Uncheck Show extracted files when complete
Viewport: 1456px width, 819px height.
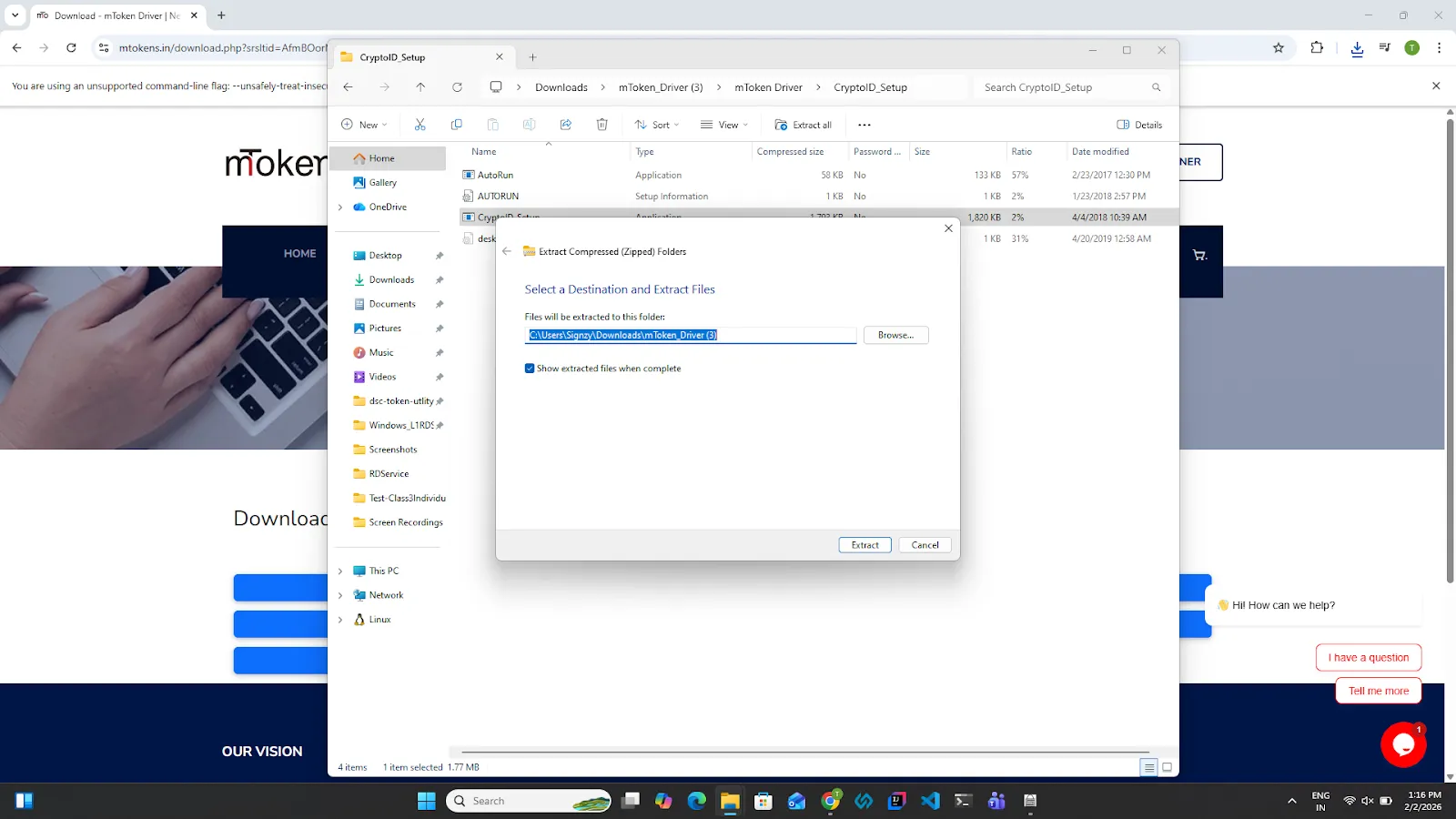point(530,369)
